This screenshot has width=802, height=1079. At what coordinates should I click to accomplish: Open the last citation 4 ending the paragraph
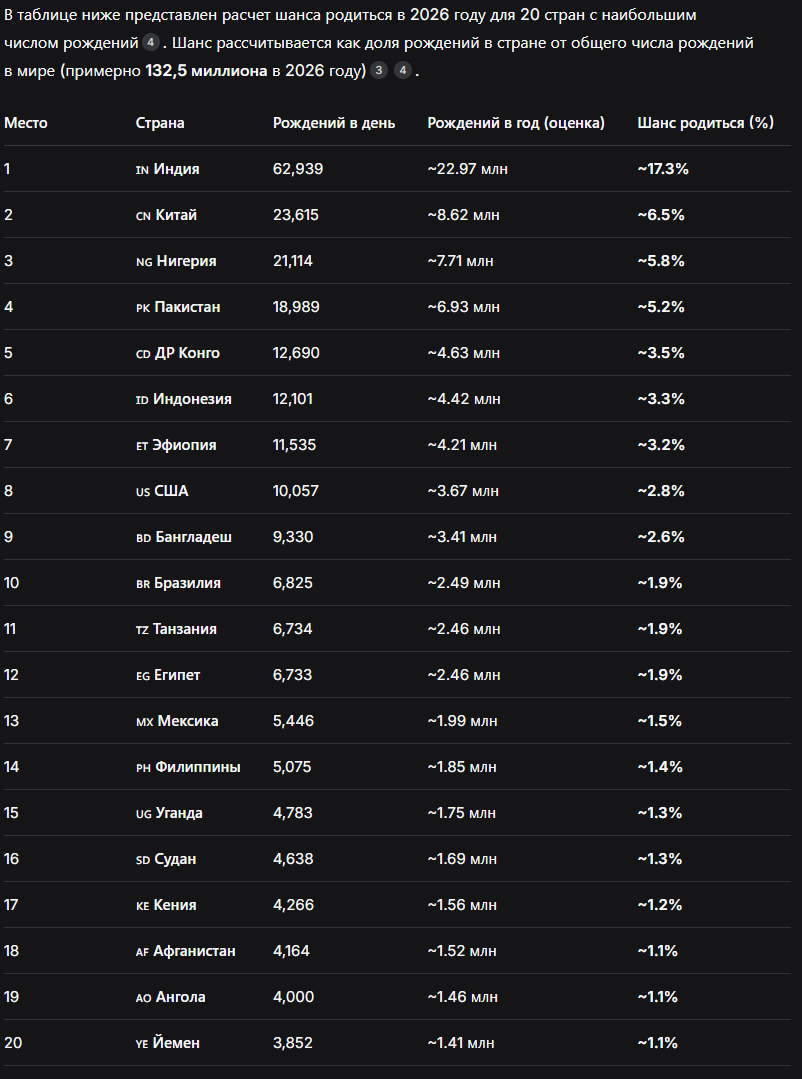point(403,71)
